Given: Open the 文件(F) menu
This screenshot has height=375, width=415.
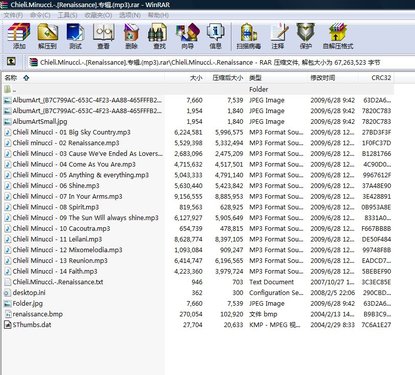Looking at the screenshot, I should tap(13, 15).
